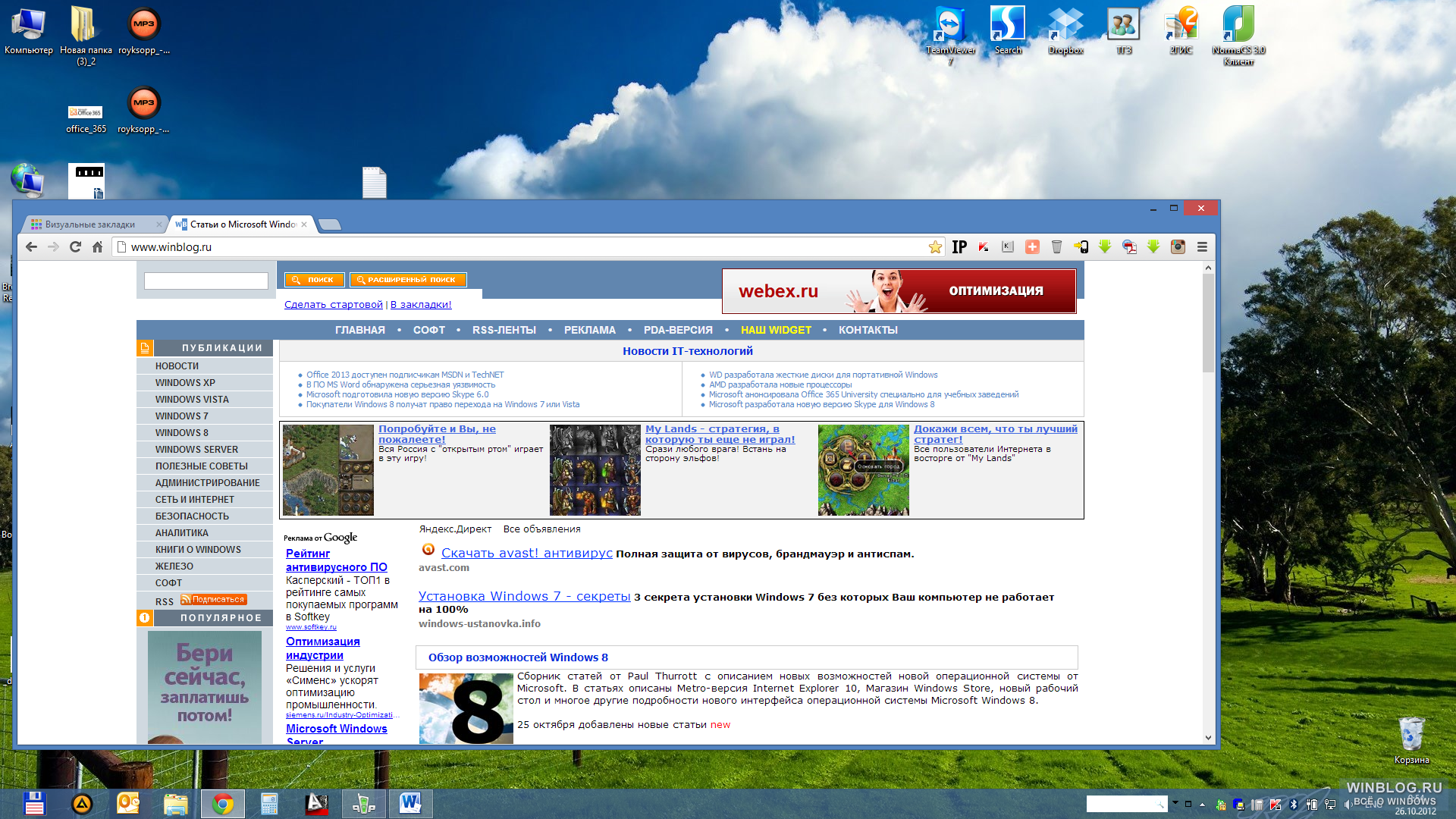Click the web-to-PDF extension icon

tap(1129, 247)
